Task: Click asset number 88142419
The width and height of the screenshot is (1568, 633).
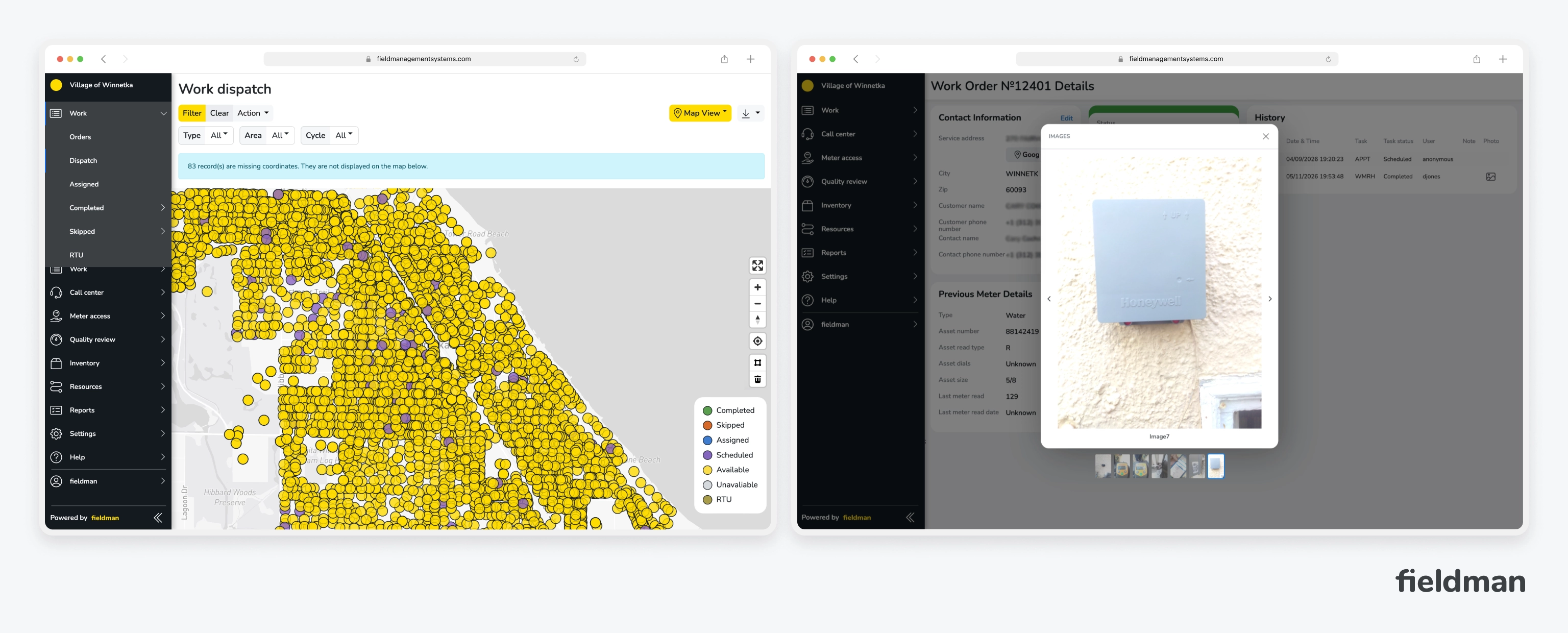Action: click(x=1022, y=332)
